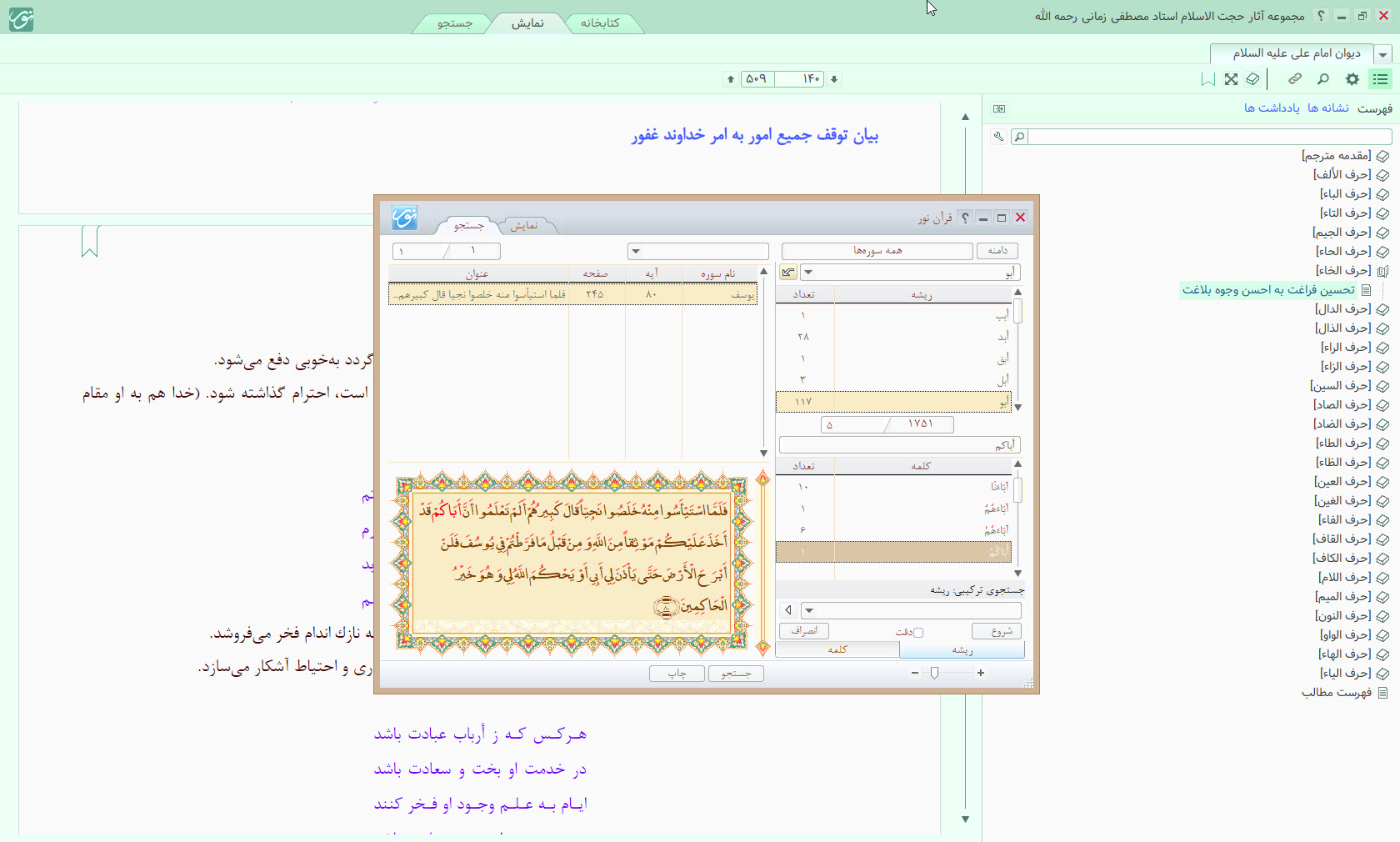Open the یادداشت ها notes link
This screenshot has width=1400, height=842.
(1272, 108)
